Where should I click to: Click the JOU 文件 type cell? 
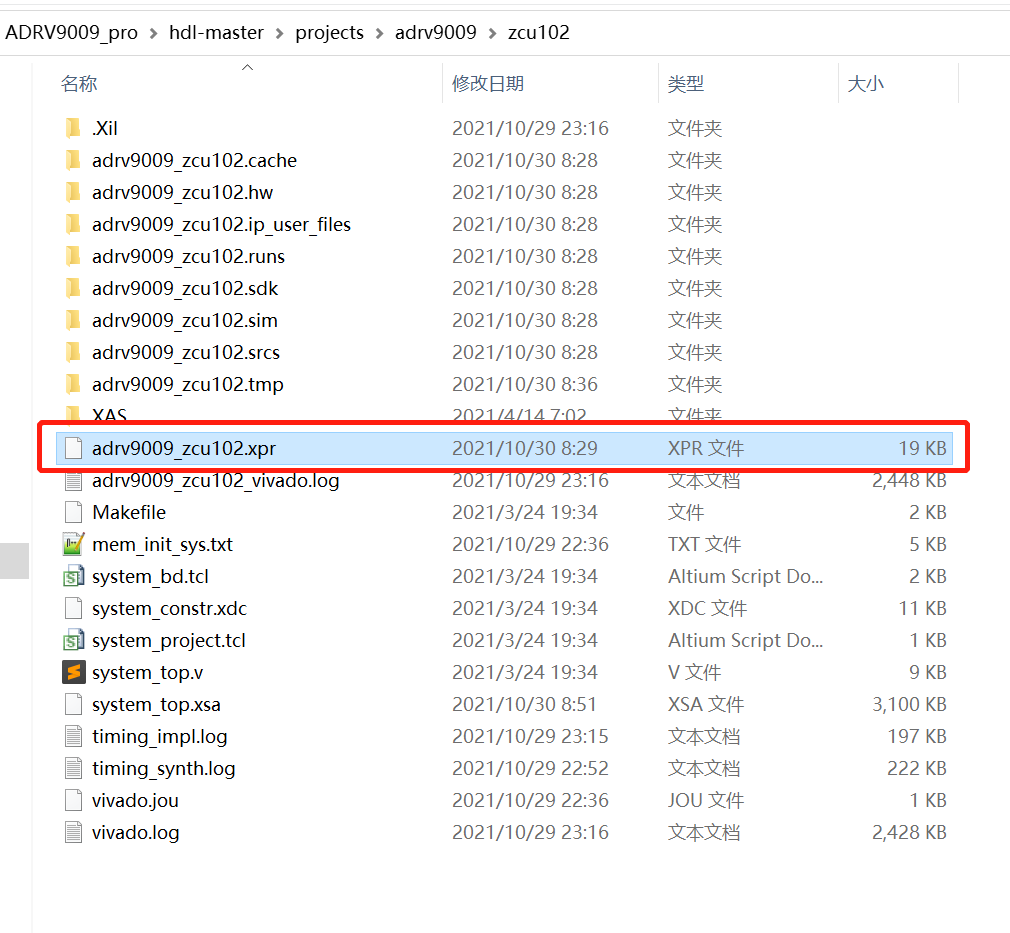click(705, 800)
